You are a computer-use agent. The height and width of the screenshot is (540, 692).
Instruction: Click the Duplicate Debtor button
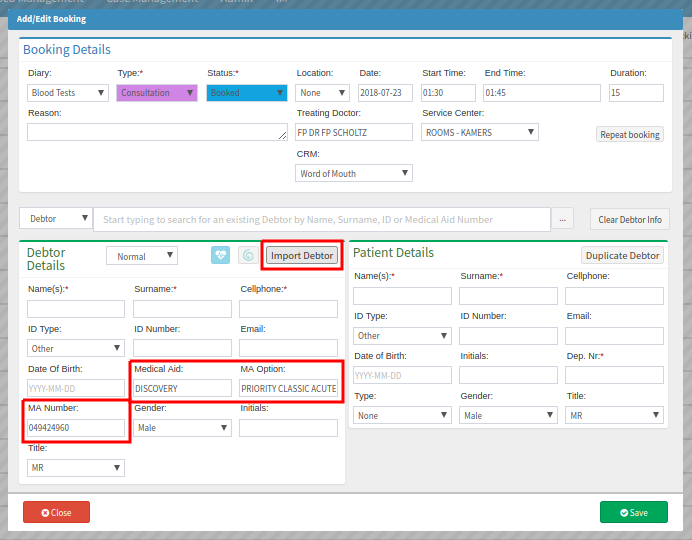coord(622,255)
